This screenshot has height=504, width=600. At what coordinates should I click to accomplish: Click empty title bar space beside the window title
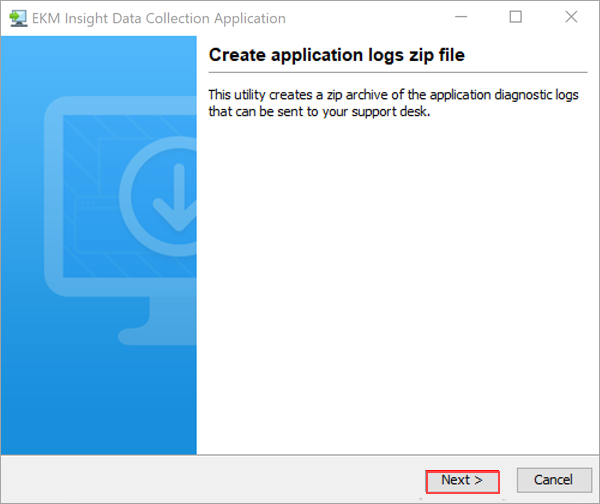[x=360, y=18]
